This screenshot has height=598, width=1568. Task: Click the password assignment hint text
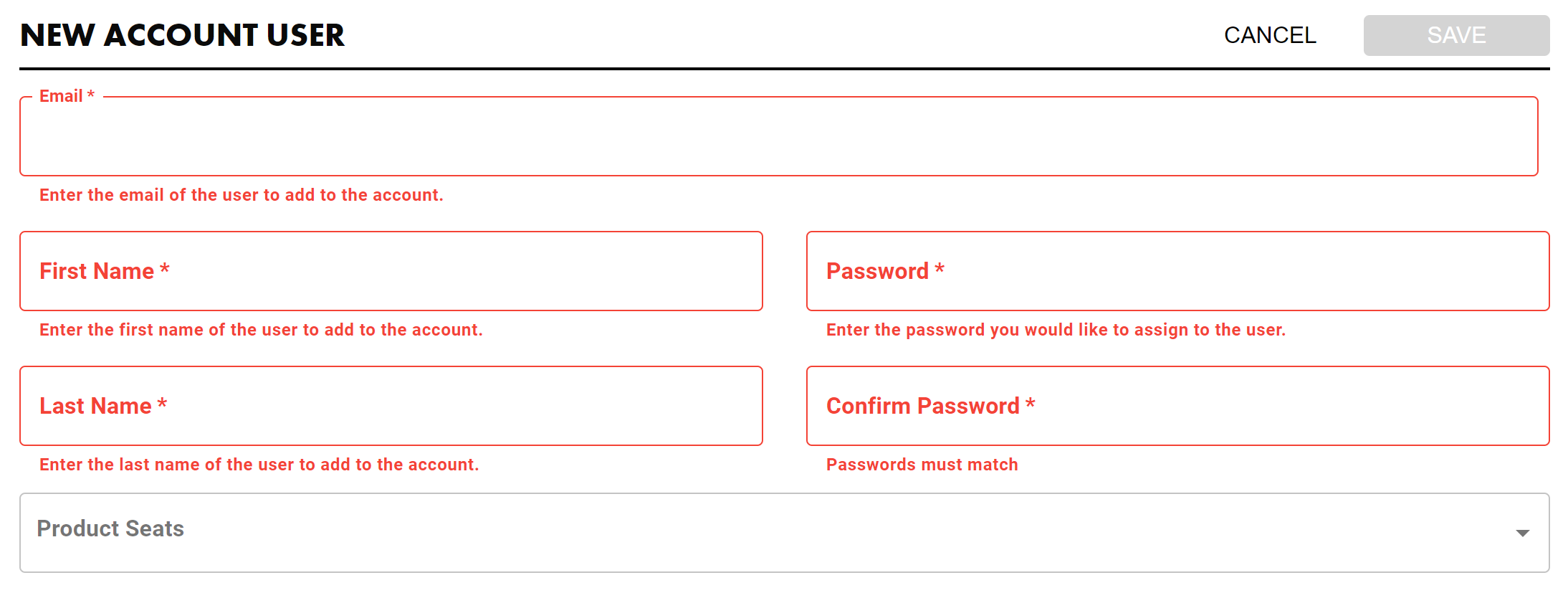(x=1056, y=330)
